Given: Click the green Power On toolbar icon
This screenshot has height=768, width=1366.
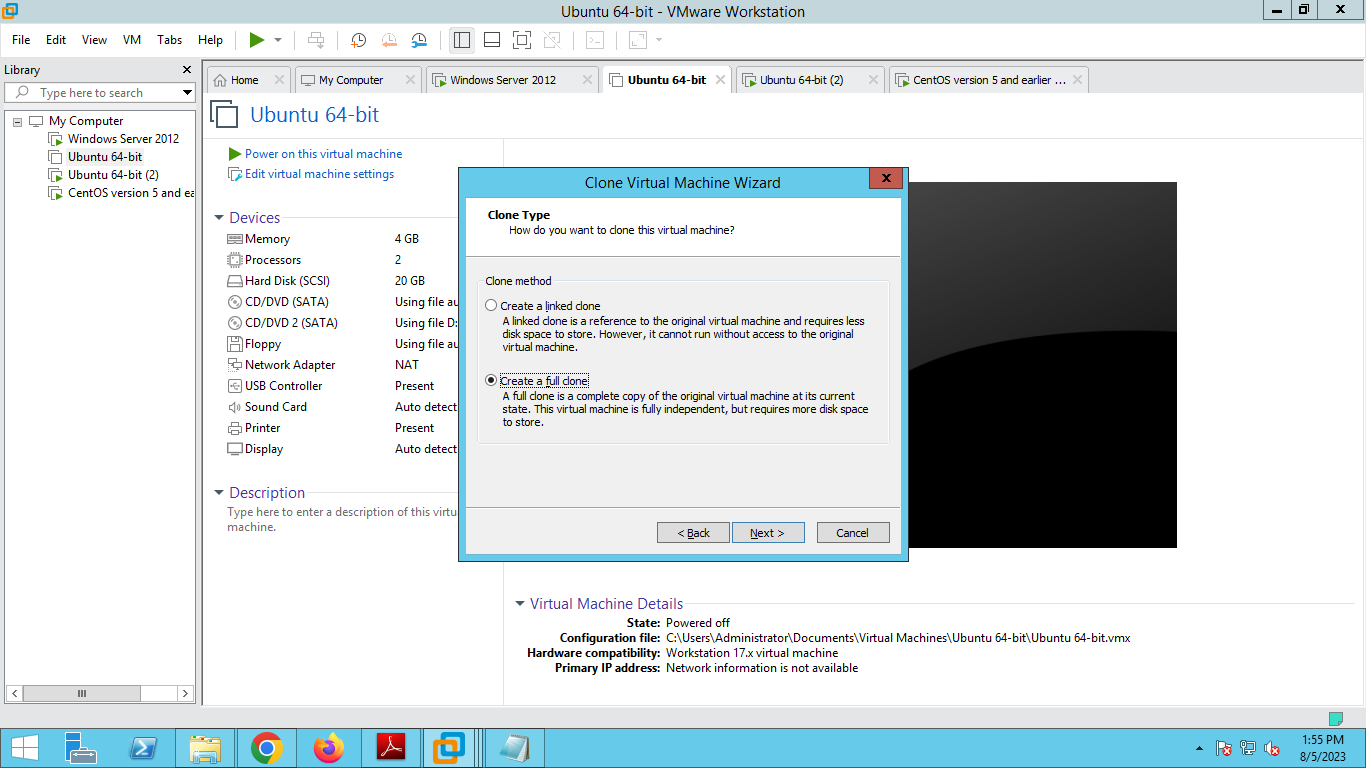Looking at the screenshot, I should click(x=257, y=40).
